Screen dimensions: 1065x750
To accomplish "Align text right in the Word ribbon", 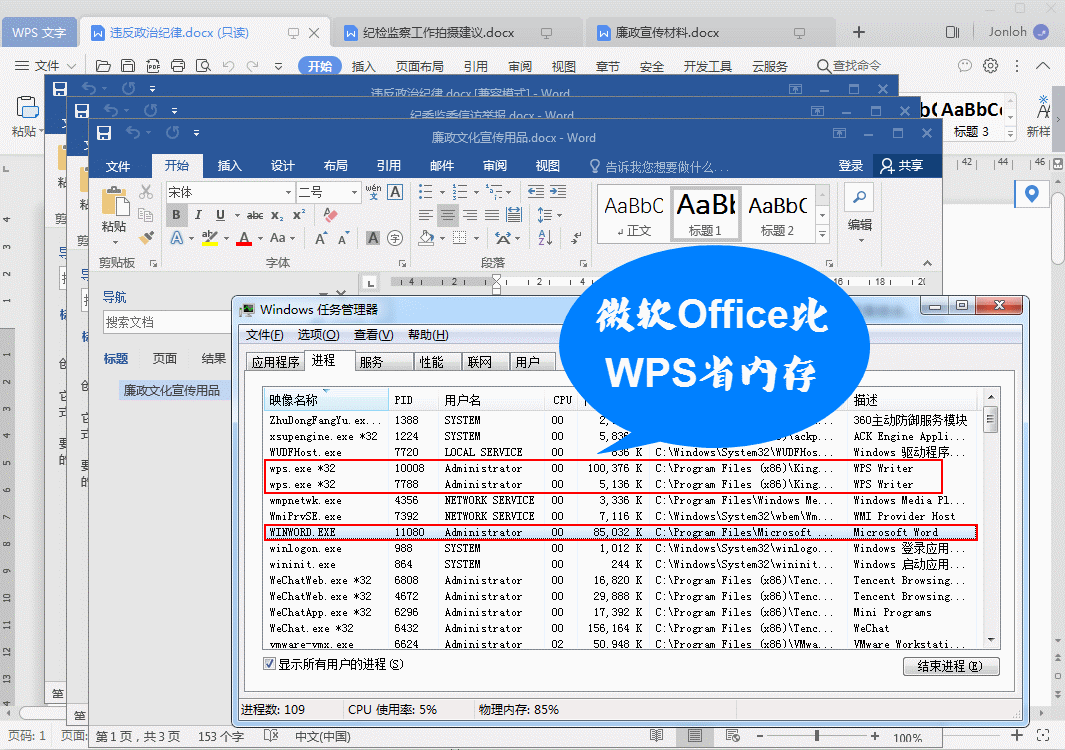I will click(469, 215).
